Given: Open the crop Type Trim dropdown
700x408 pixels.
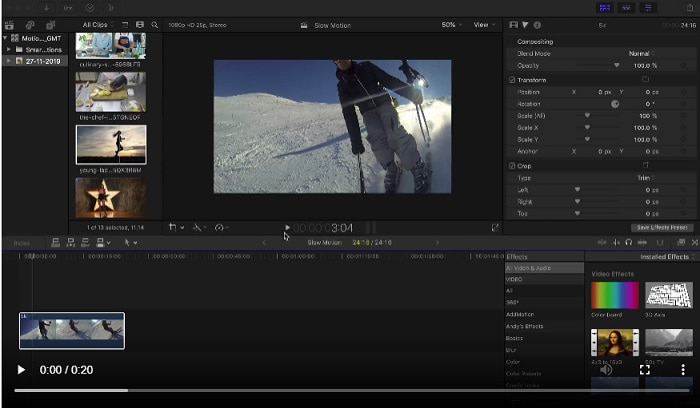Looking at the screenshot, I should (x=646, y=178).
